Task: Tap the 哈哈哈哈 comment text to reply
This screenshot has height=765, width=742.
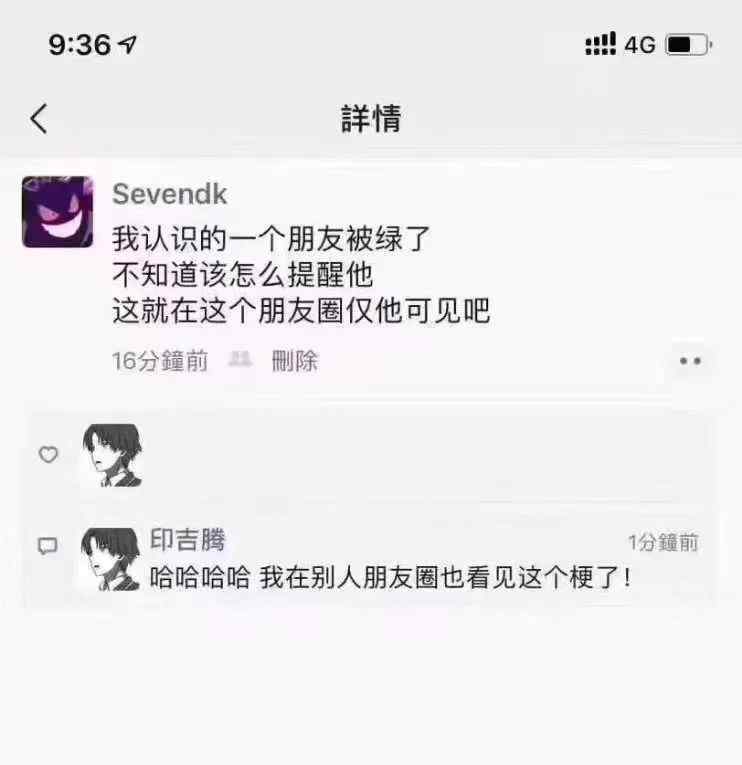Action: [x=390, y=578]
